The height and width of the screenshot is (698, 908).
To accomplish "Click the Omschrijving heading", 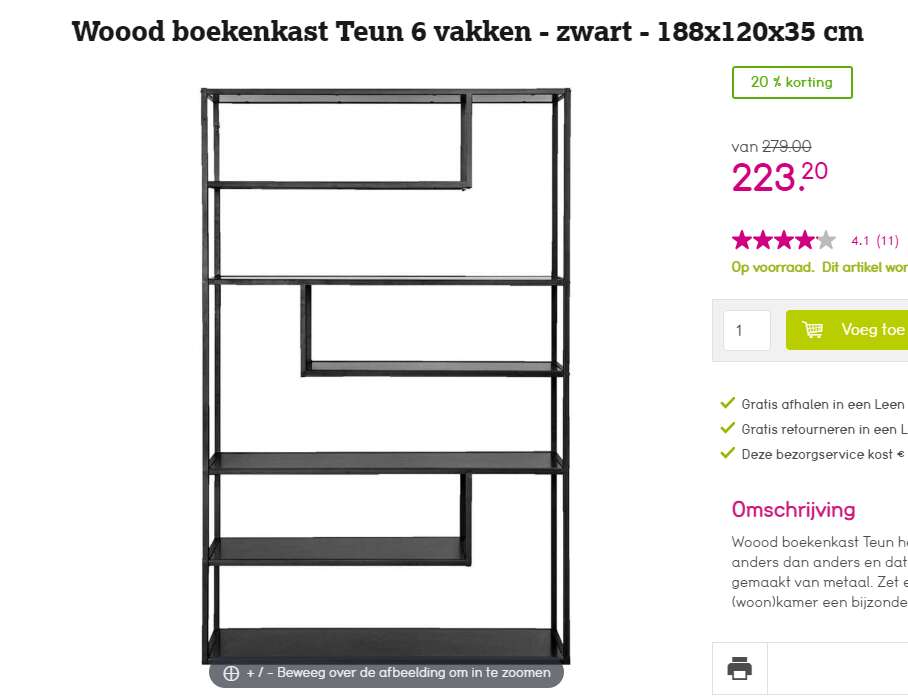I will (x=793, y=510).
